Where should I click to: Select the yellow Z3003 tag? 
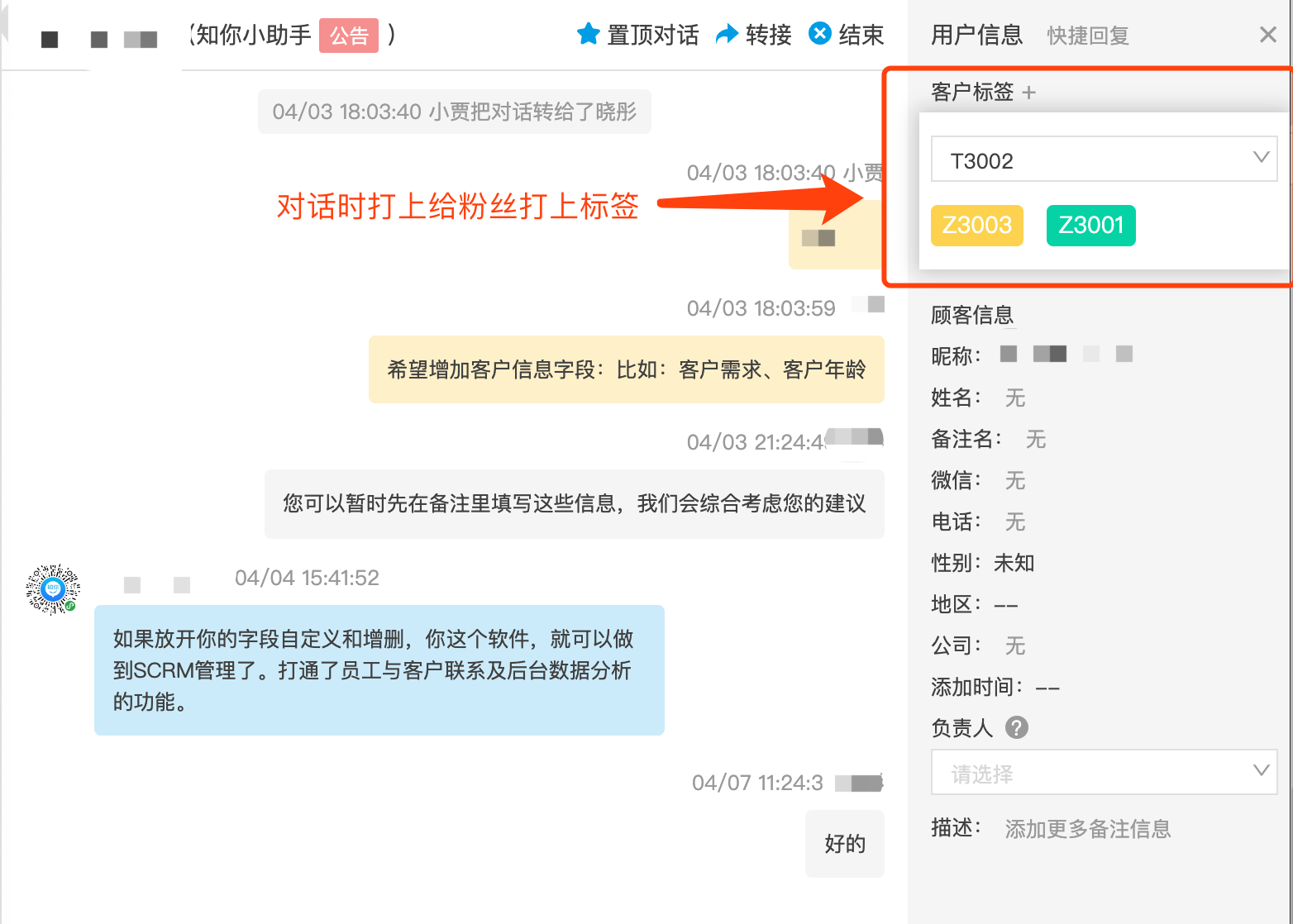[976, 225]
